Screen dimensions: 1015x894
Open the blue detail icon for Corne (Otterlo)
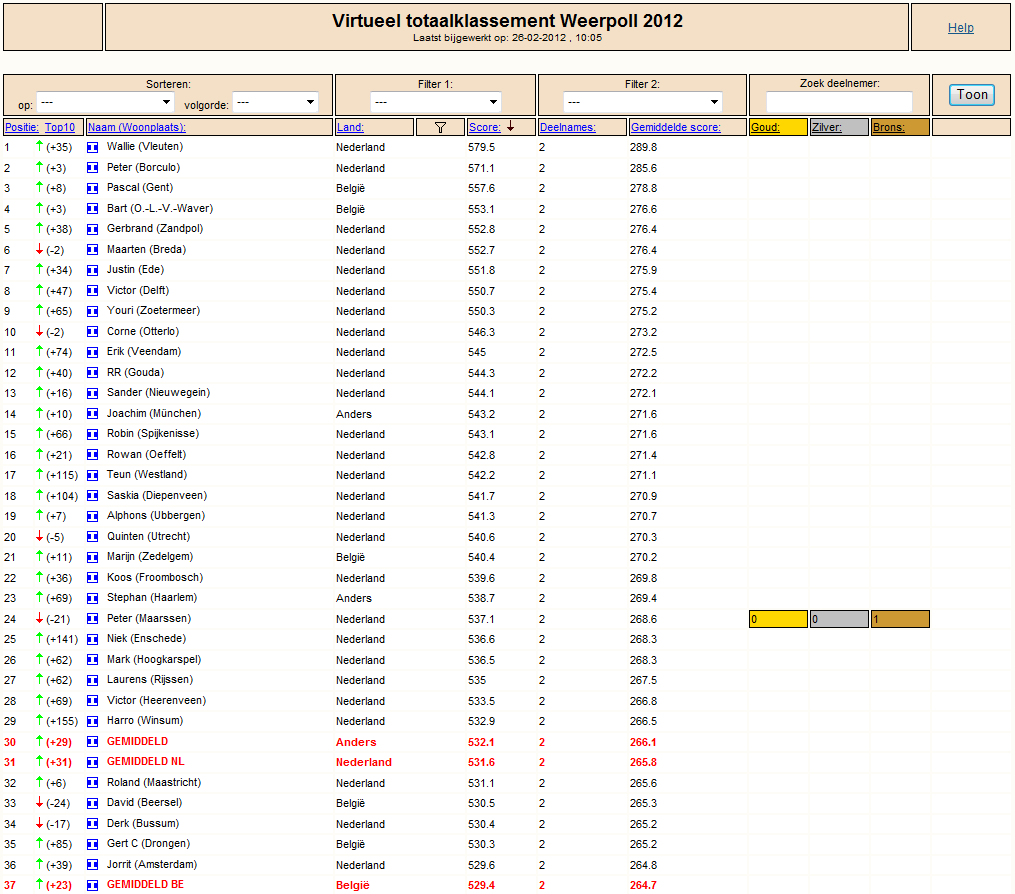[x=93, y=332]
